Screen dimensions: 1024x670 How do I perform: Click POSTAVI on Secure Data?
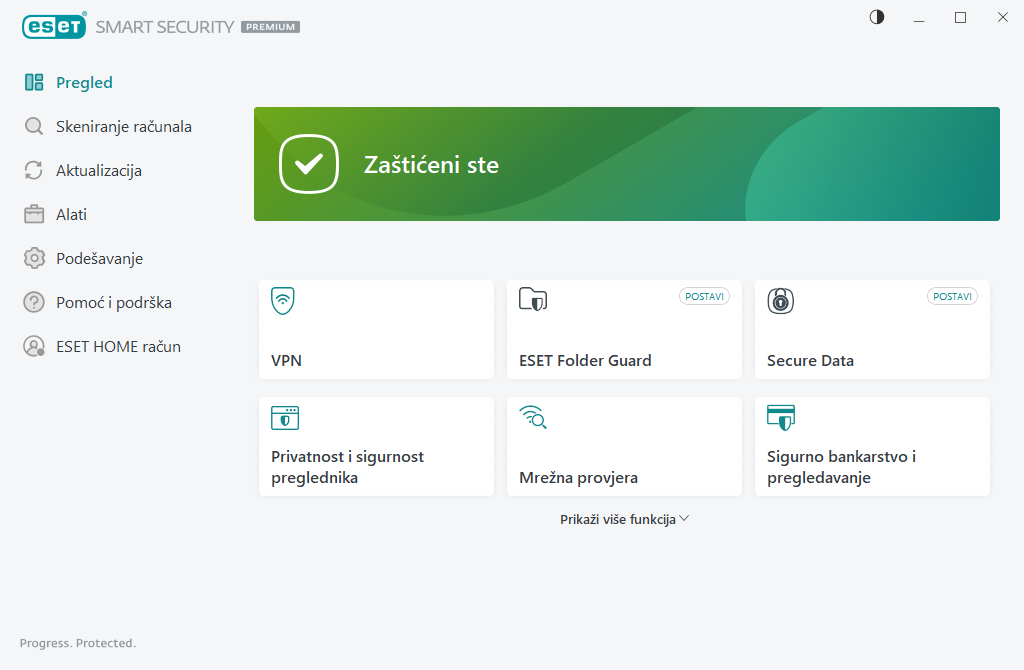(x=952, y=296)
